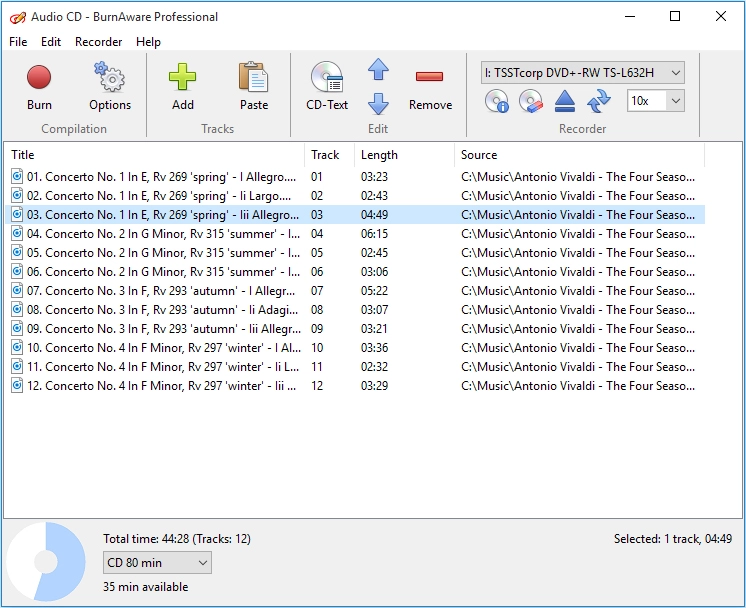The height and width of the screenshot is (608, 746).
Task: Click track number cell 09
Action: [317, 329]
